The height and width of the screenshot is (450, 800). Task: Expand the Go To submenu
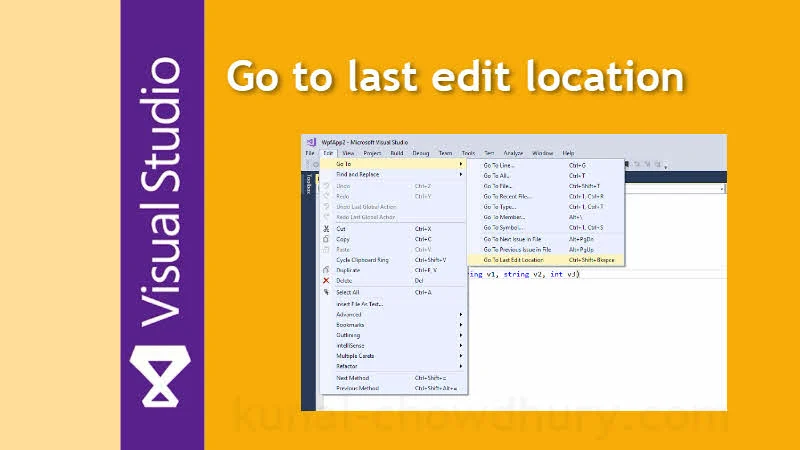[x=393, y=164]
